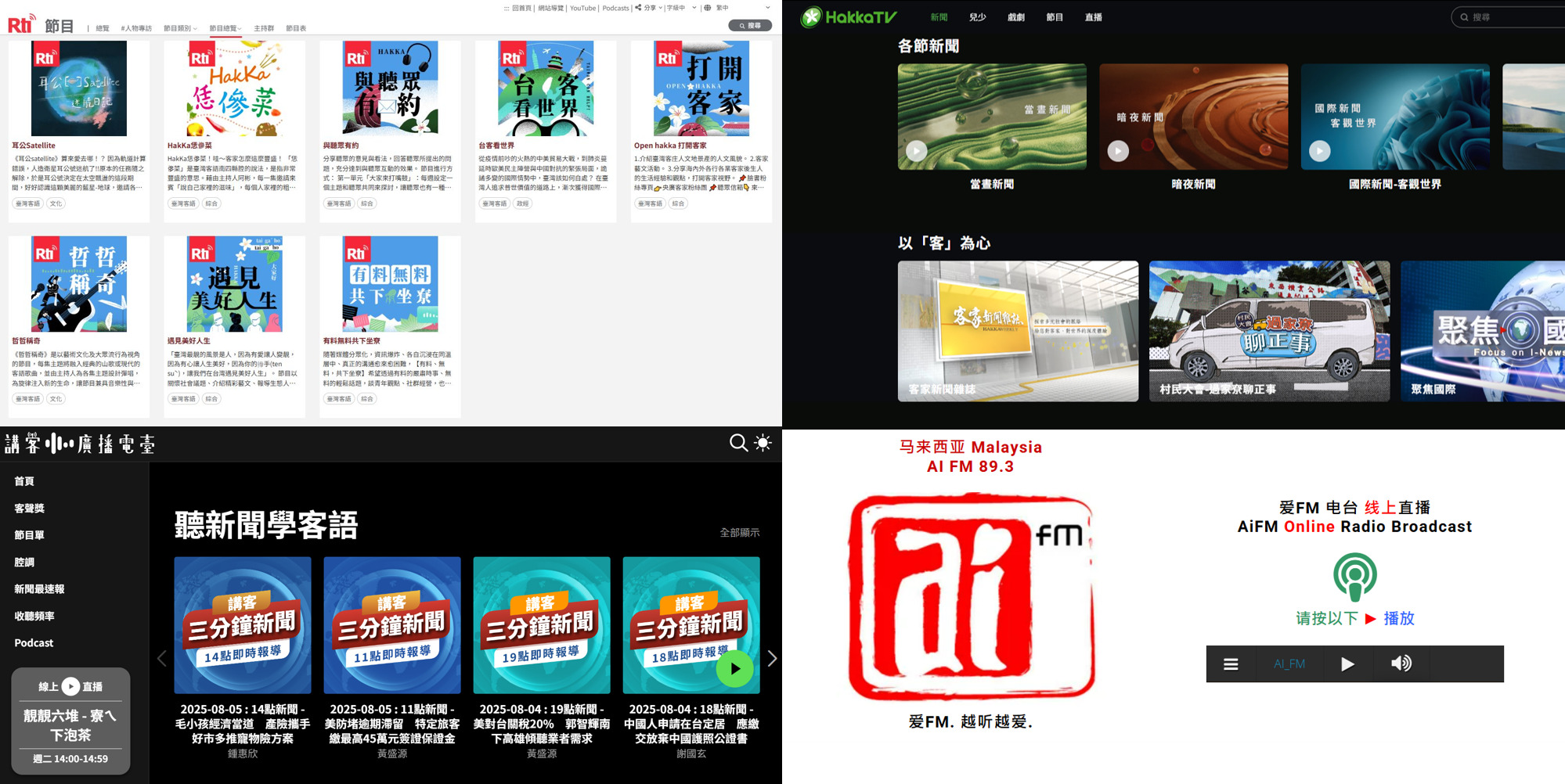Play the 暗夜新聞 news video

[x=1118, y=151]
